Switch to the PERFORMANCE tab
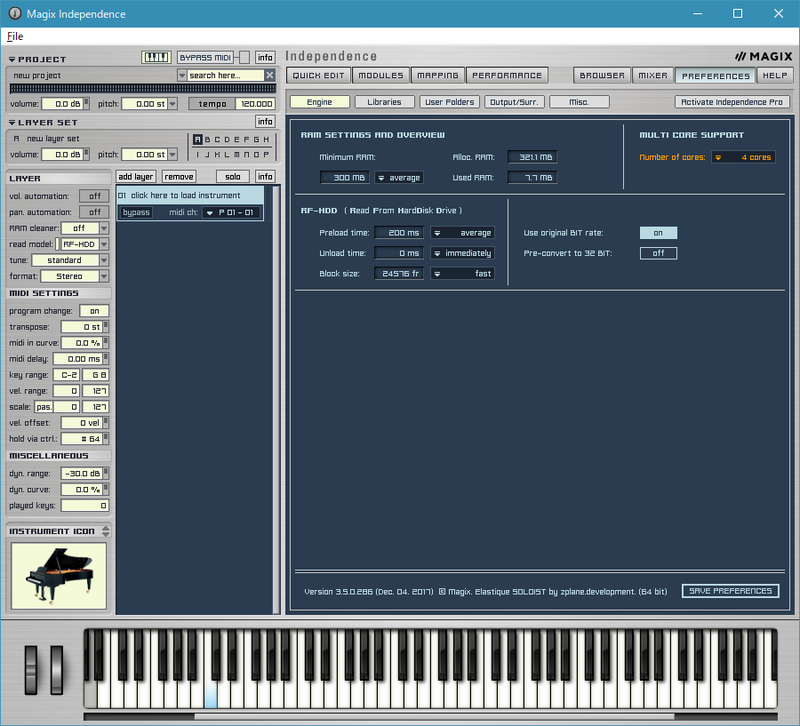800x726 pixels. (x=507, y=76)
